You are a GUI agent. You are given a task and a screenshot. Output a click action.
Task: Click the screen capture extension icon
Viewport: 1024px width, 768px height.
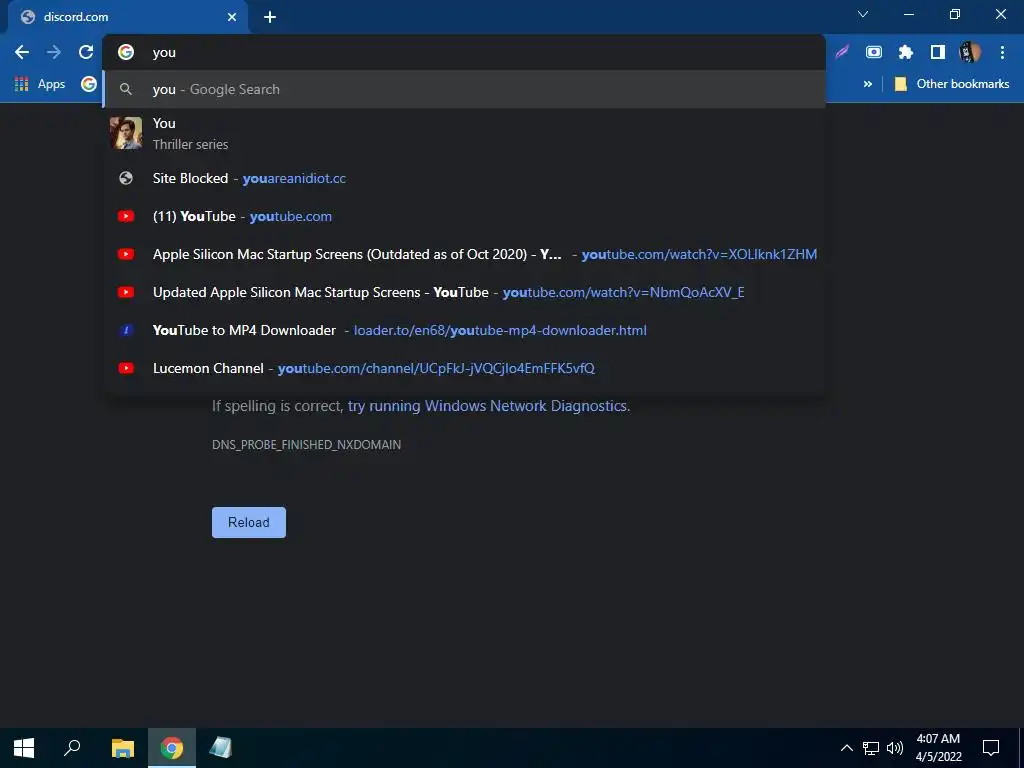[874, 52]
